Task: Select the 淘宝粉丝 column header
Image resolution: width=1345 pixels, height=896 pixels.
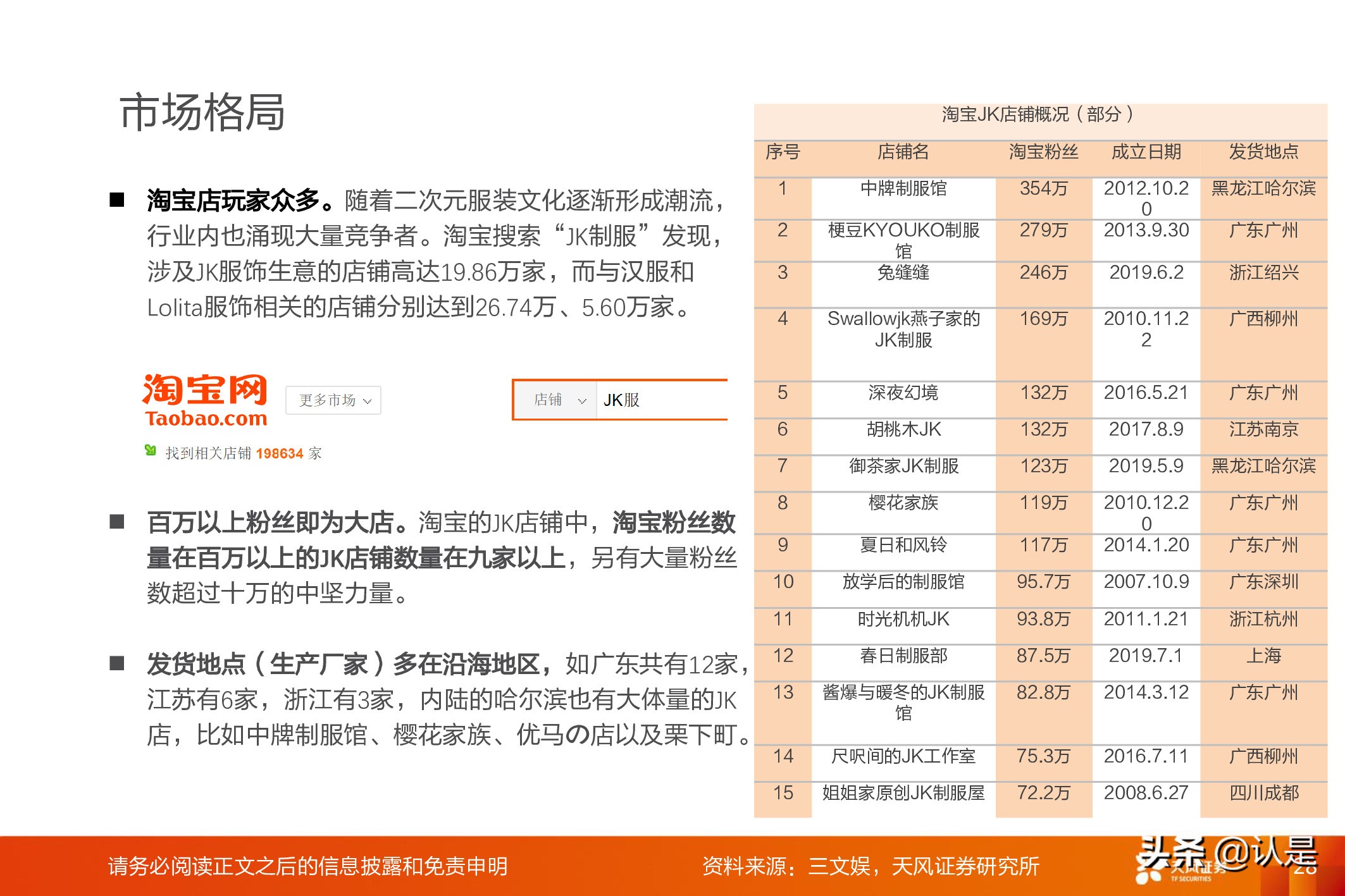Action: pyautogui.click(x=1043, y=152)
